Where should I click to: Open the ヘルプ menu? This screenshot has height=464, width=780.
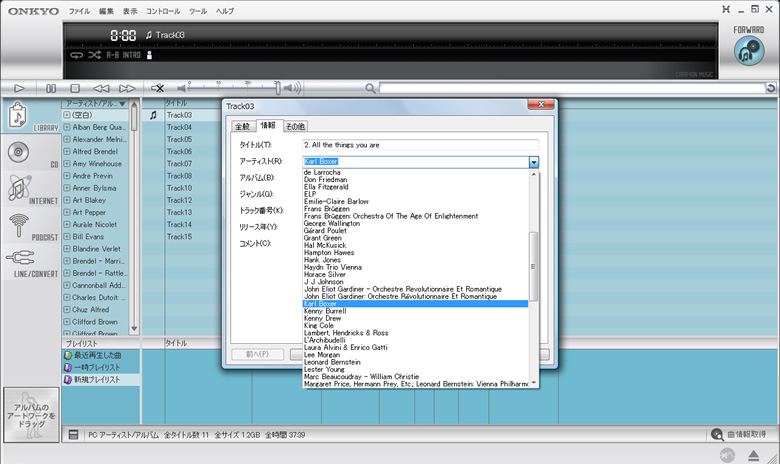(x=225, y=11)
